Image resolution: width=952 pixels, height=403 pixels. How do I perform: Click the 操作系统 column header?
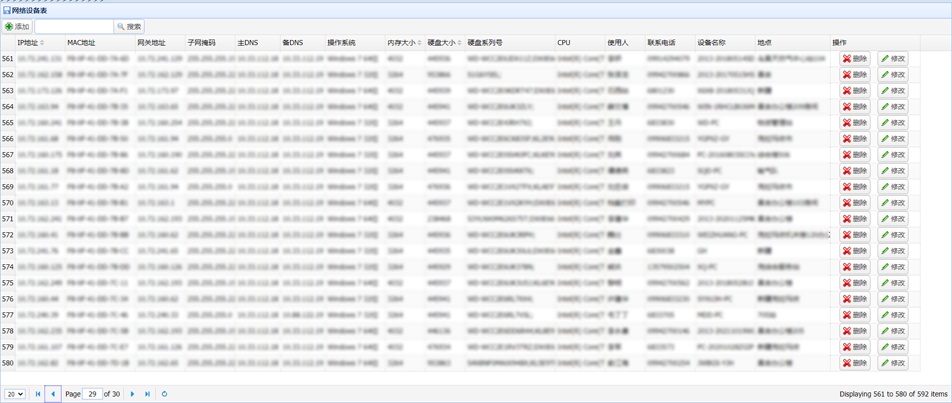[355, 43]
